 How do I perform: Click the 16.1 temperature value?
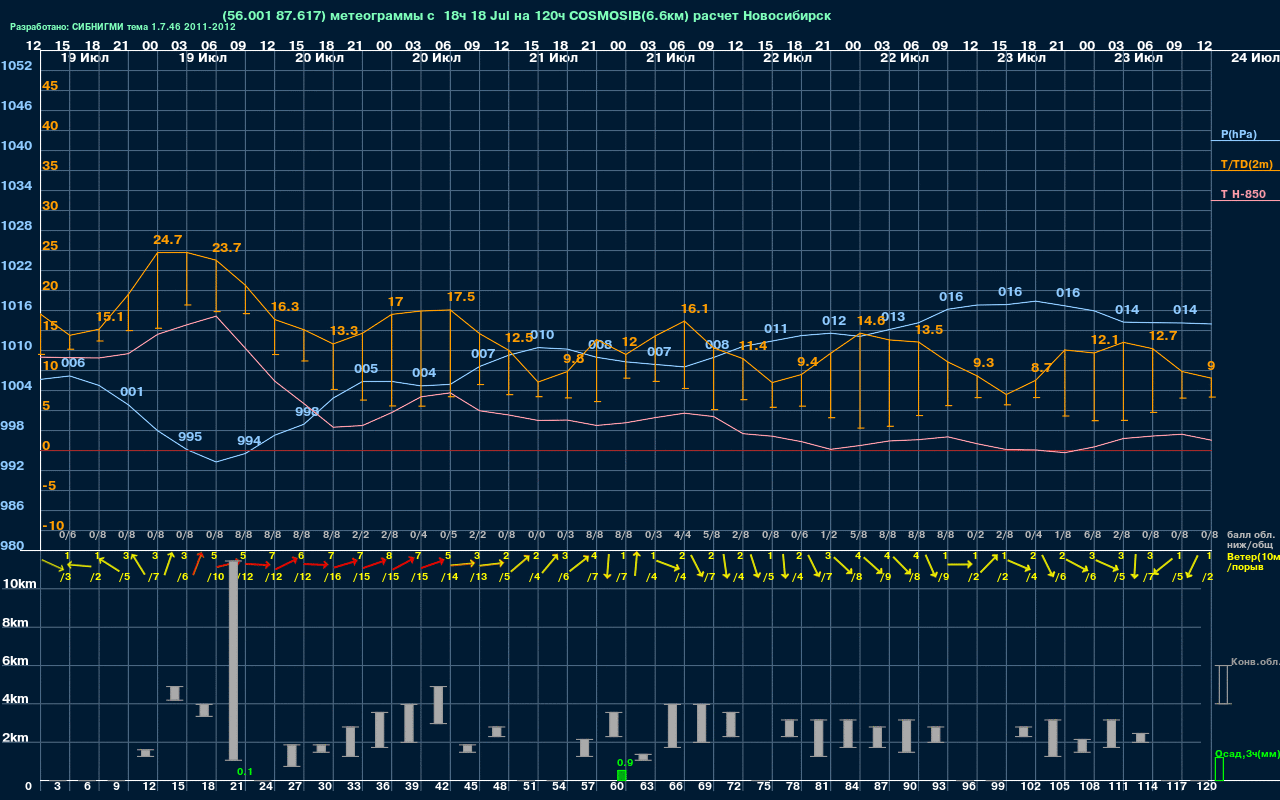pos(695,309)
